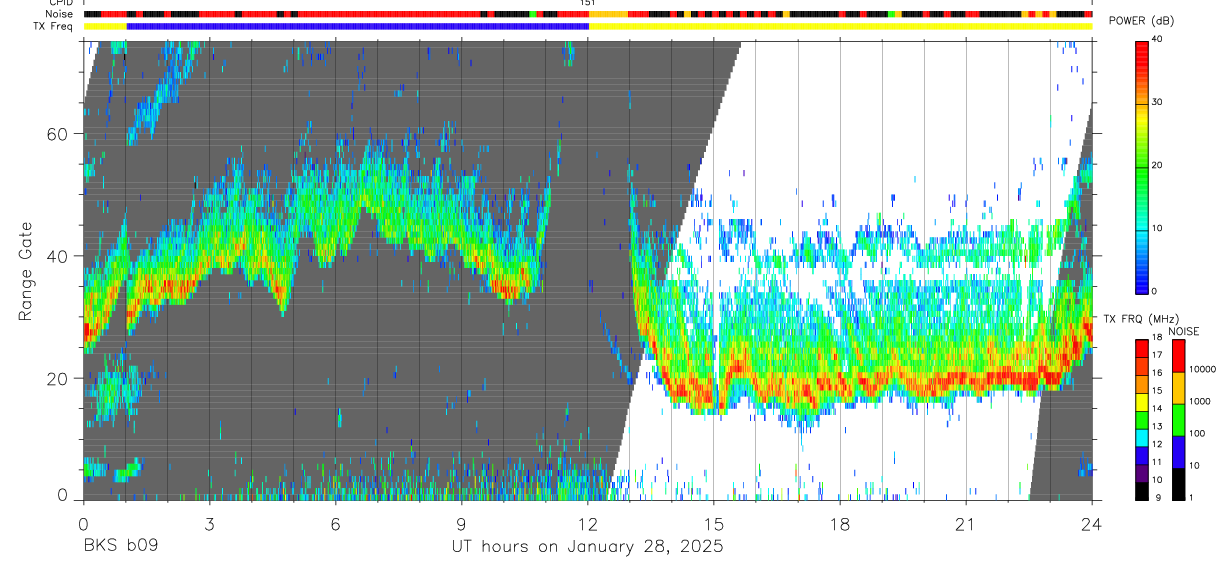Click the POWER (dB) color bar
1228x567 pixels.
(1142, 166)
